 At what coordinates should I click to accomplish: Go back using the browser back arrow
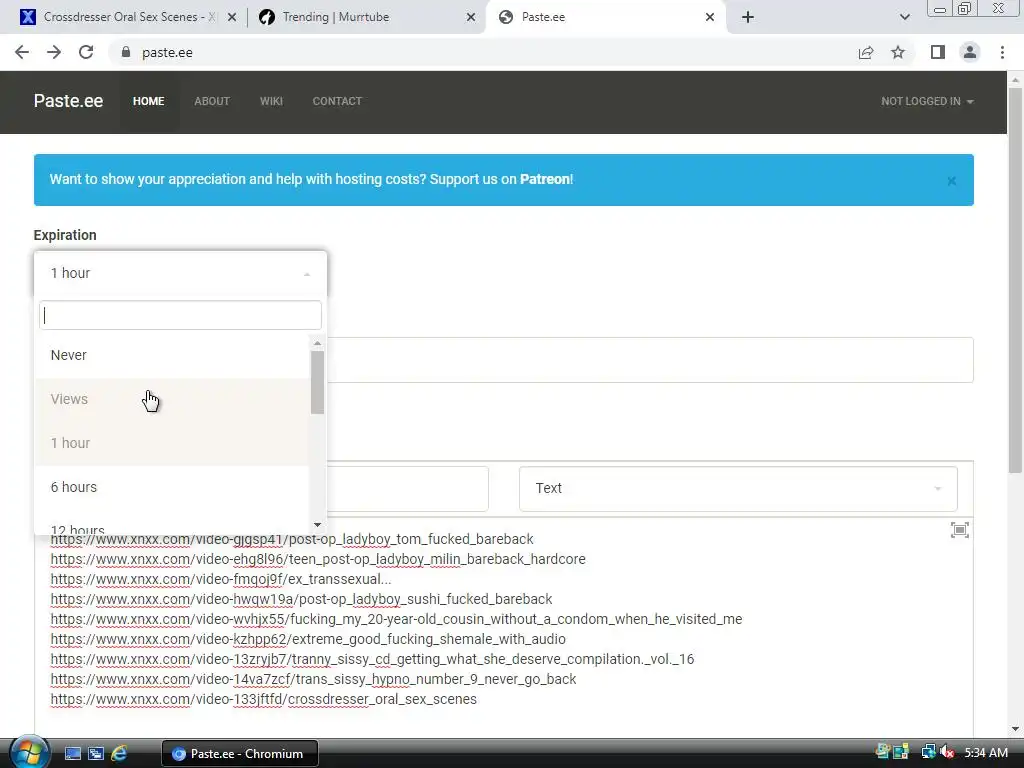pyautogui.click(x=22, y=52)
